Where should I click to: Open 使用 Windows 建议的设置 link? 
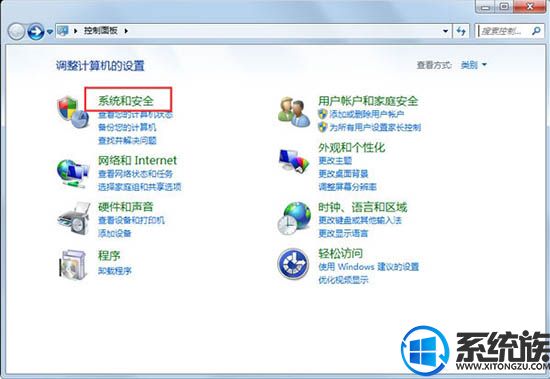pyautogui.click(x=369, y=267)
